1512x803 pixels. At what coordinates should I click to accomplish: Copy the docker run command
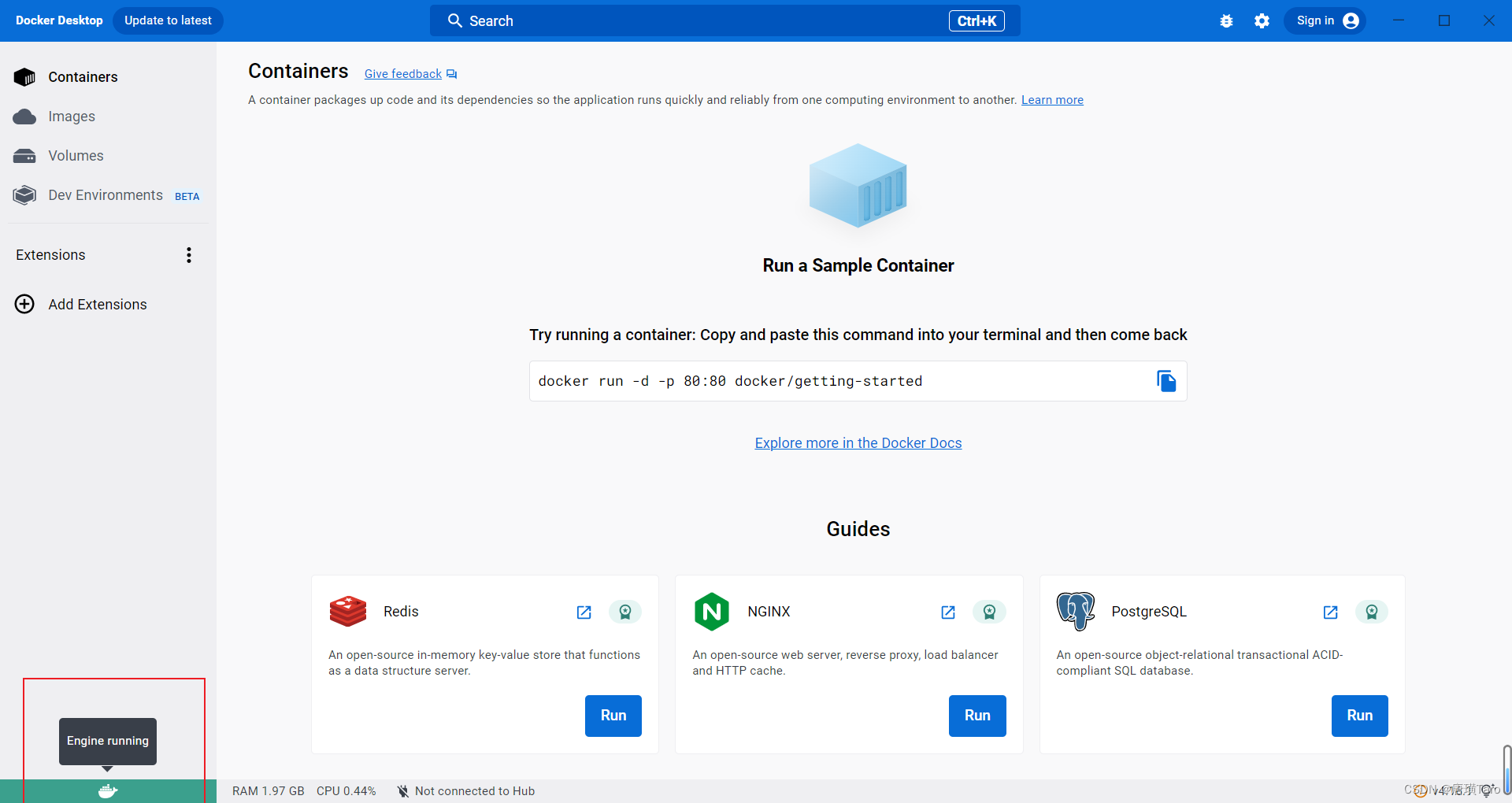point(1166,381)
